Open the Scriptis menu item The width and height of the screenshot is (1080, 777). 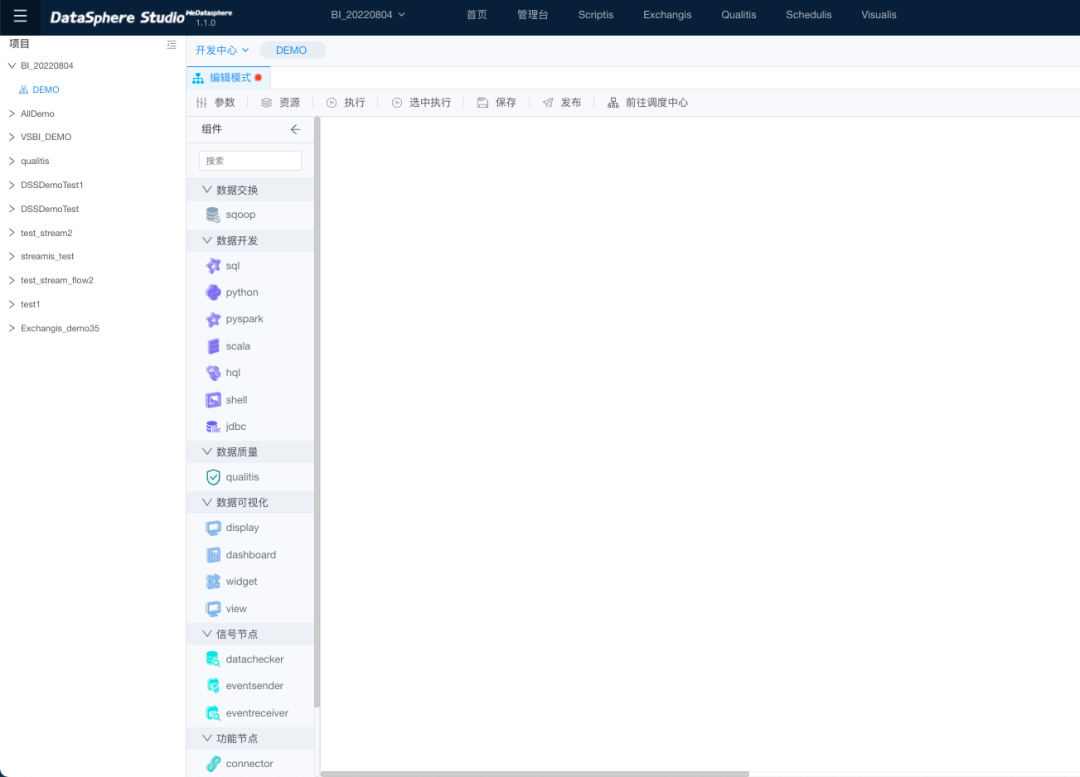595,15
